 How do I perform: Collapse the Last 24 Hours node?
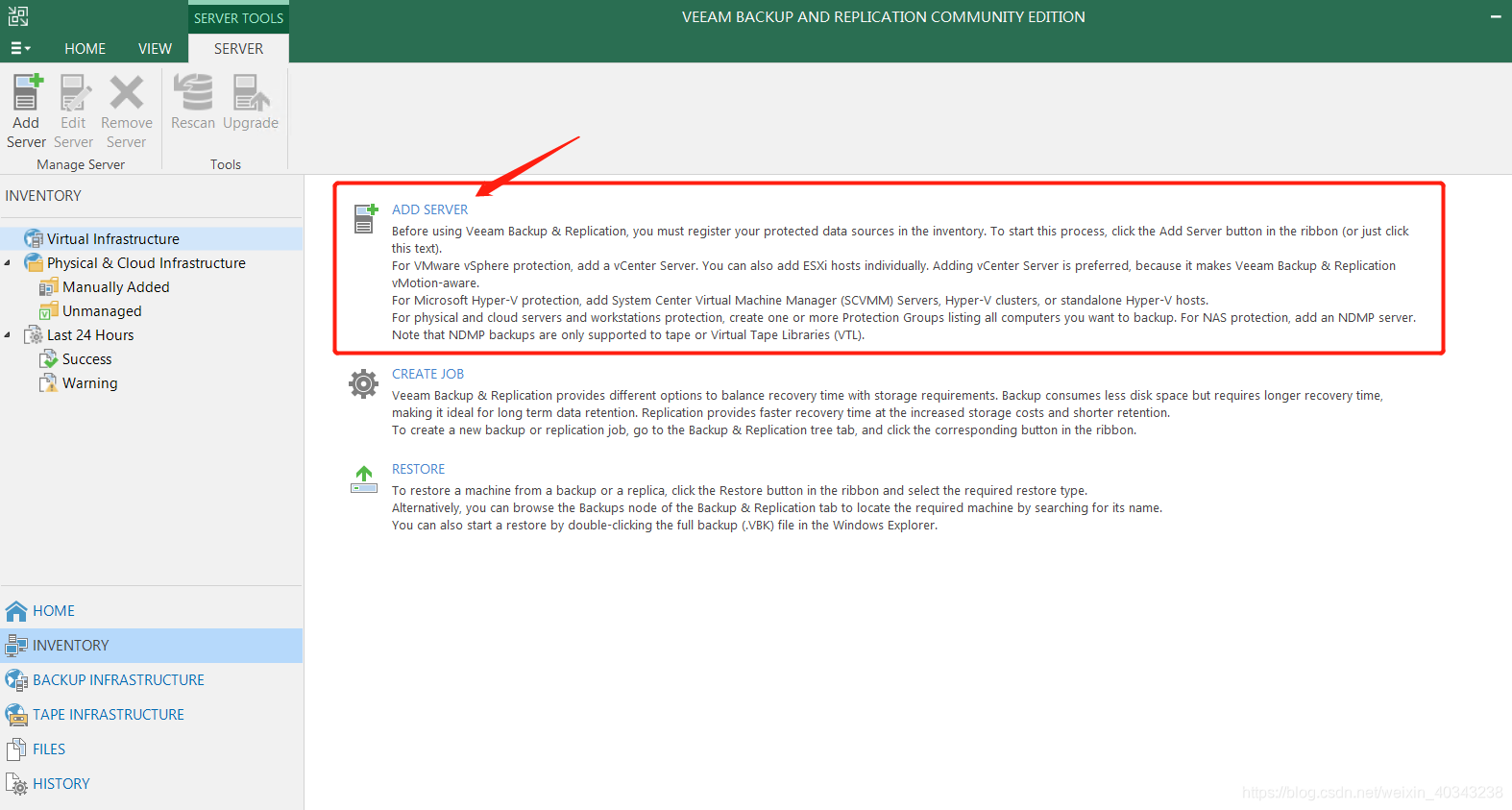(9, 335)
